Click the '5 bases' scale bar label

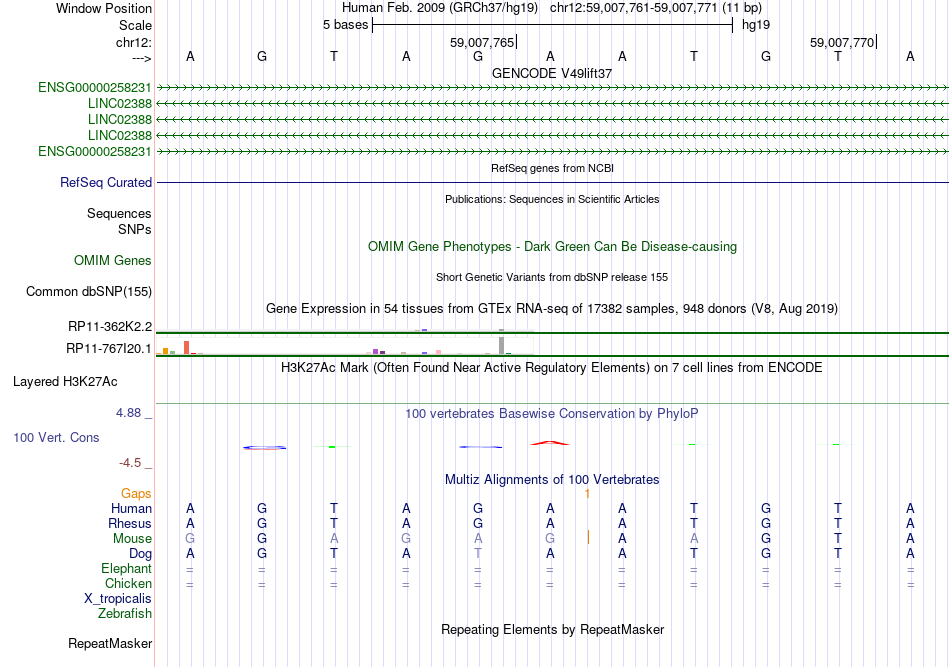click(x=345, y=25)
